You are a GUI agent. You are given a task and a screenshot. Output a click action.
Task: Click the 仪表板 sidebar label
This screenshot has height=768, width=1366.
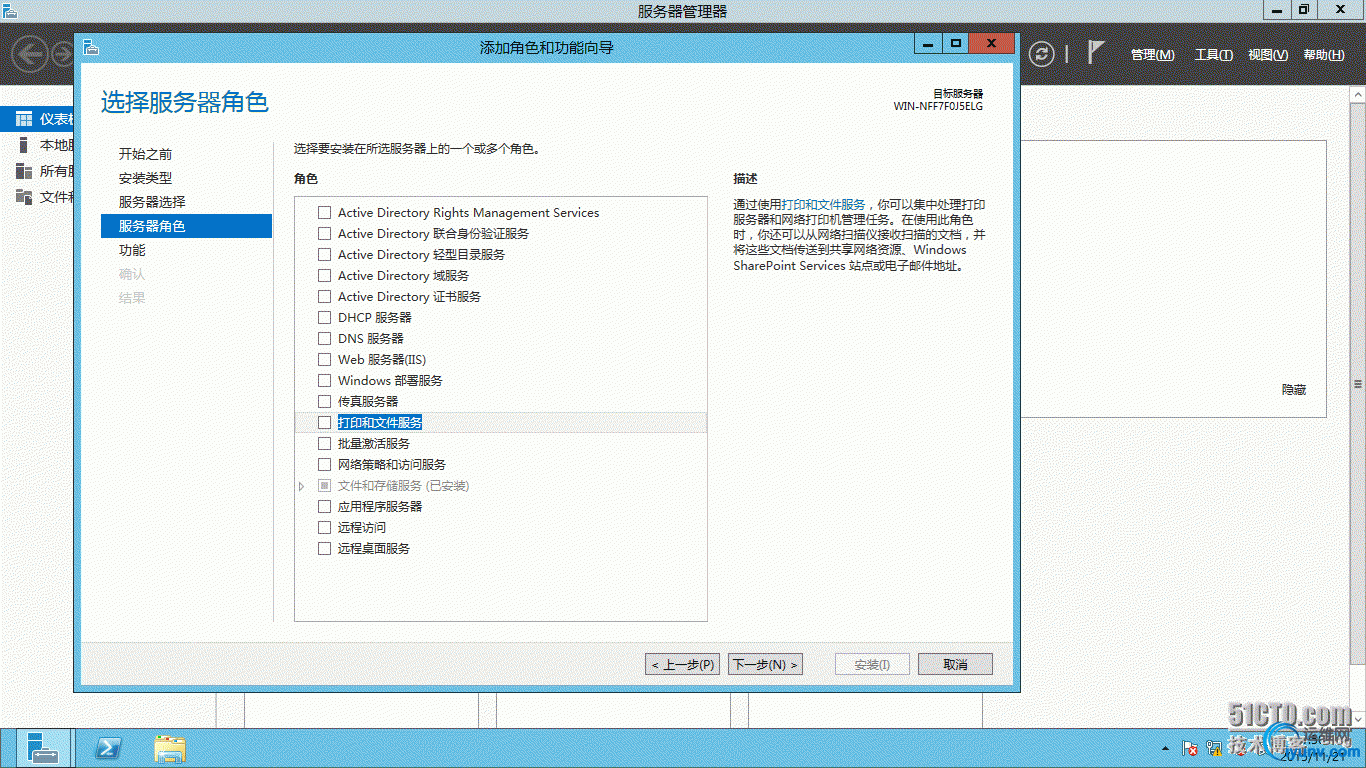(x=56, y=119)
